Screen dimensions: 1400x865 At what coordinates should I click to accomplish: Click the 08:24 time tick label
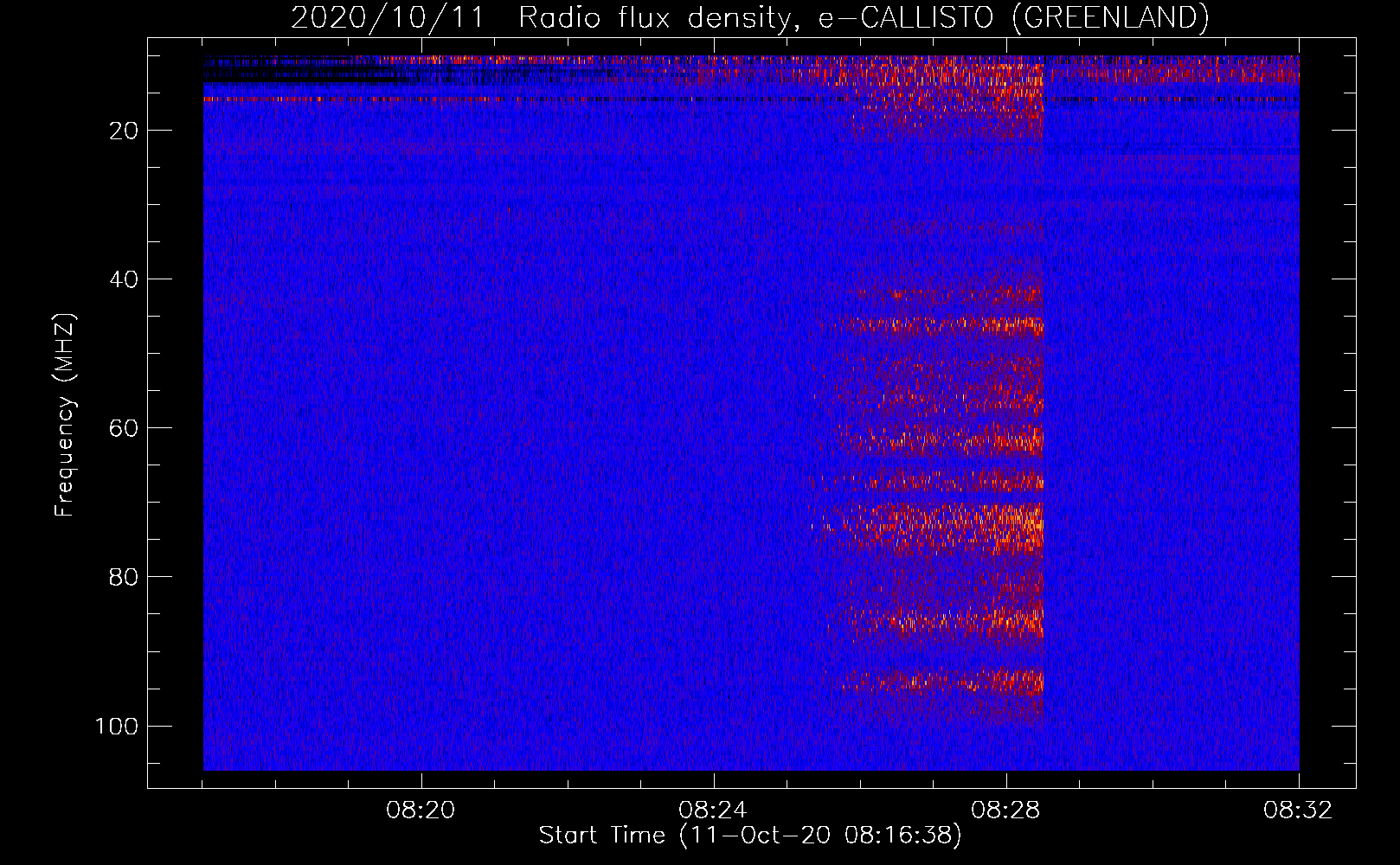click(714, 811)
